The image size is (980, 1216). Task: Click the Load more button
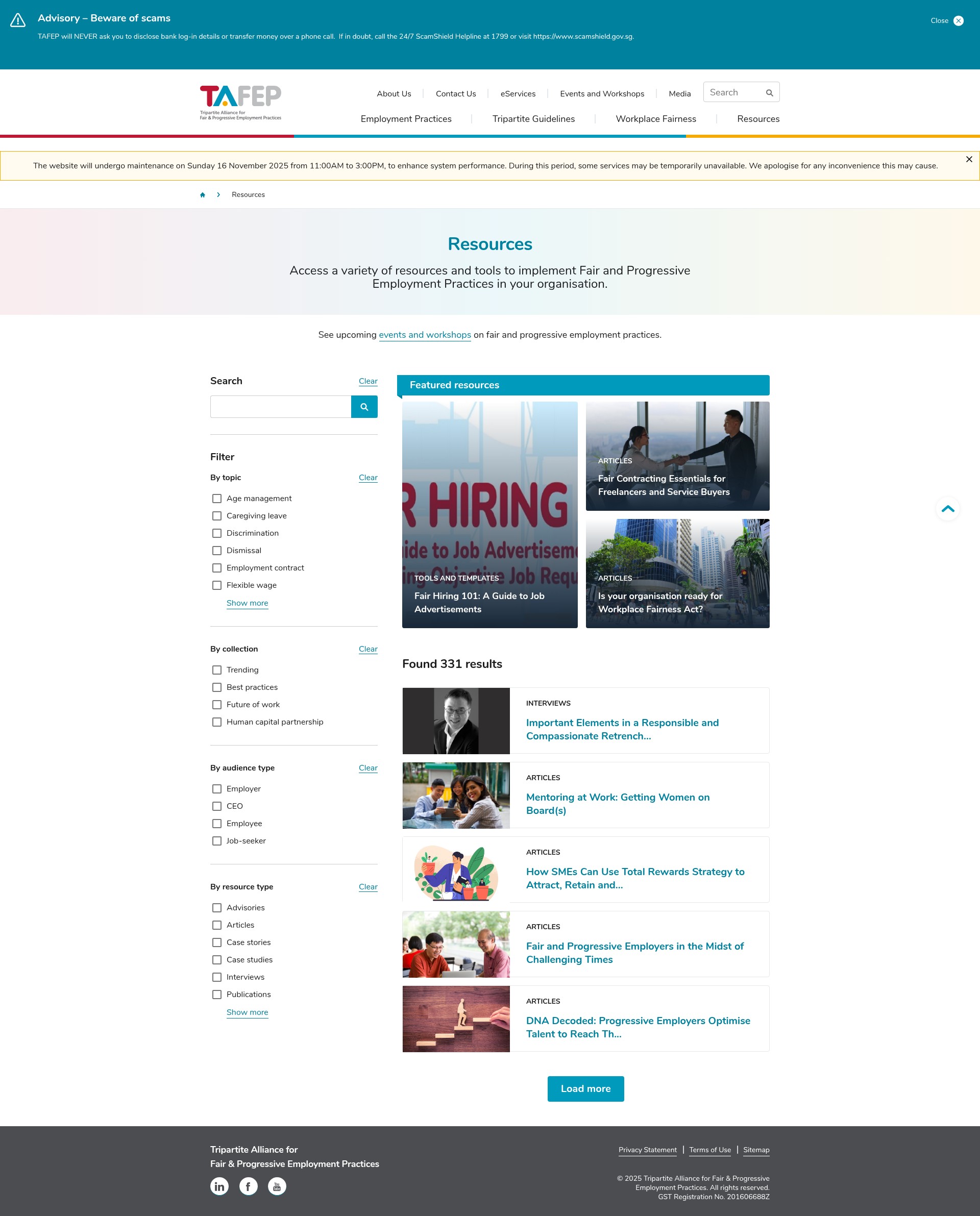point(585,1088)
